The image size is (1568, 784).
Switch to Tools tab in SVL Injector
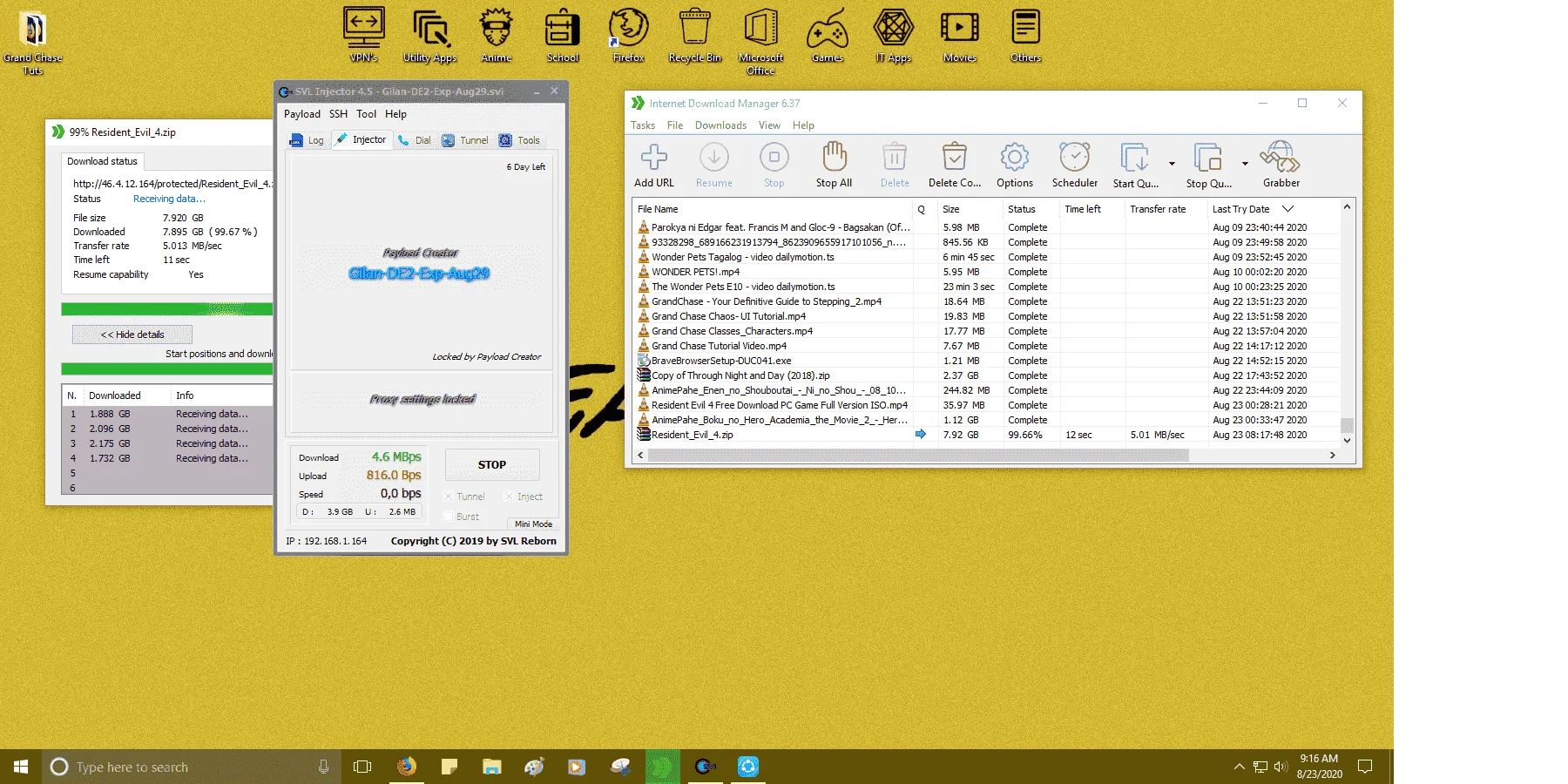(x=520, y=140)
